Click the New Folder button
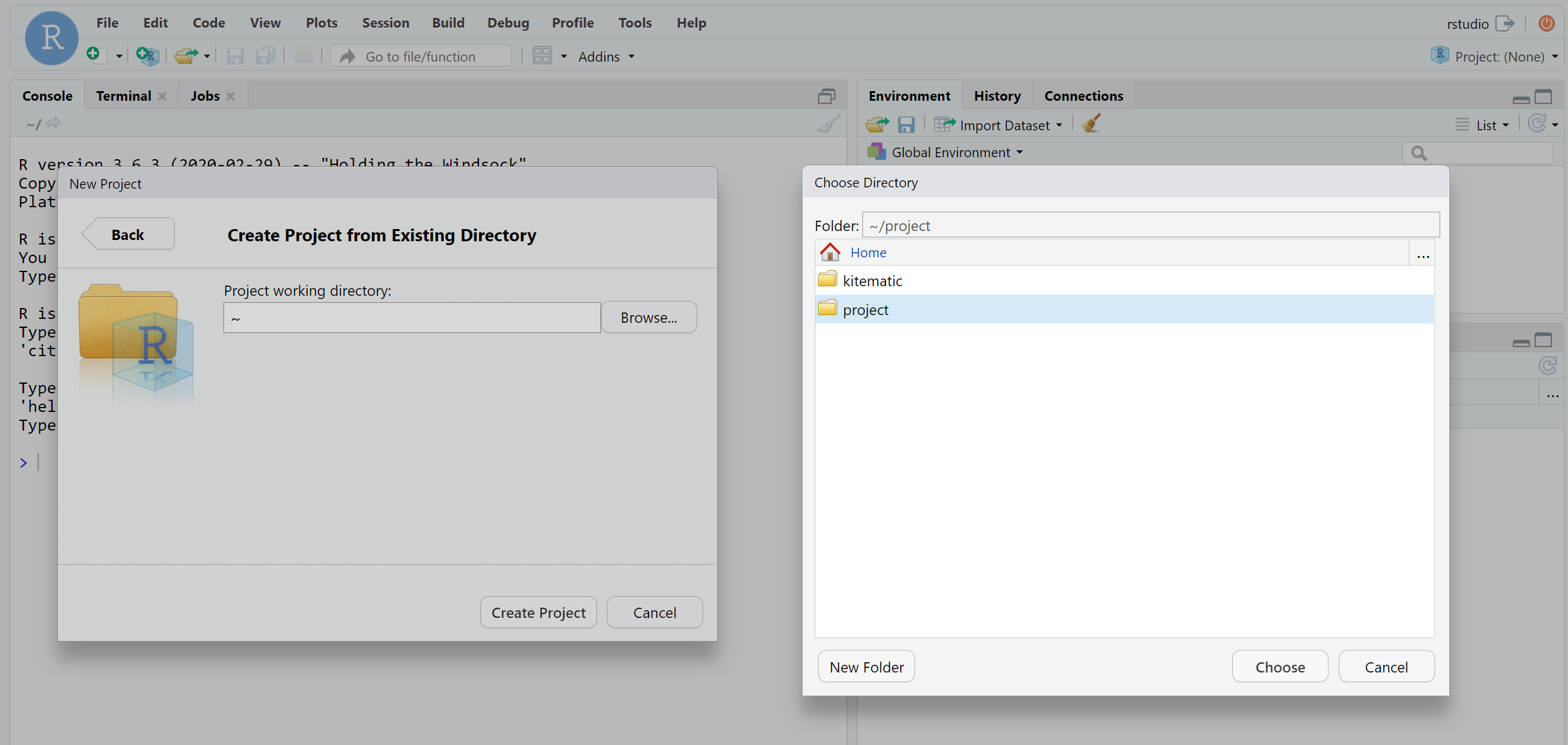This screenshot has height=745, width=1568. [866, 667]
